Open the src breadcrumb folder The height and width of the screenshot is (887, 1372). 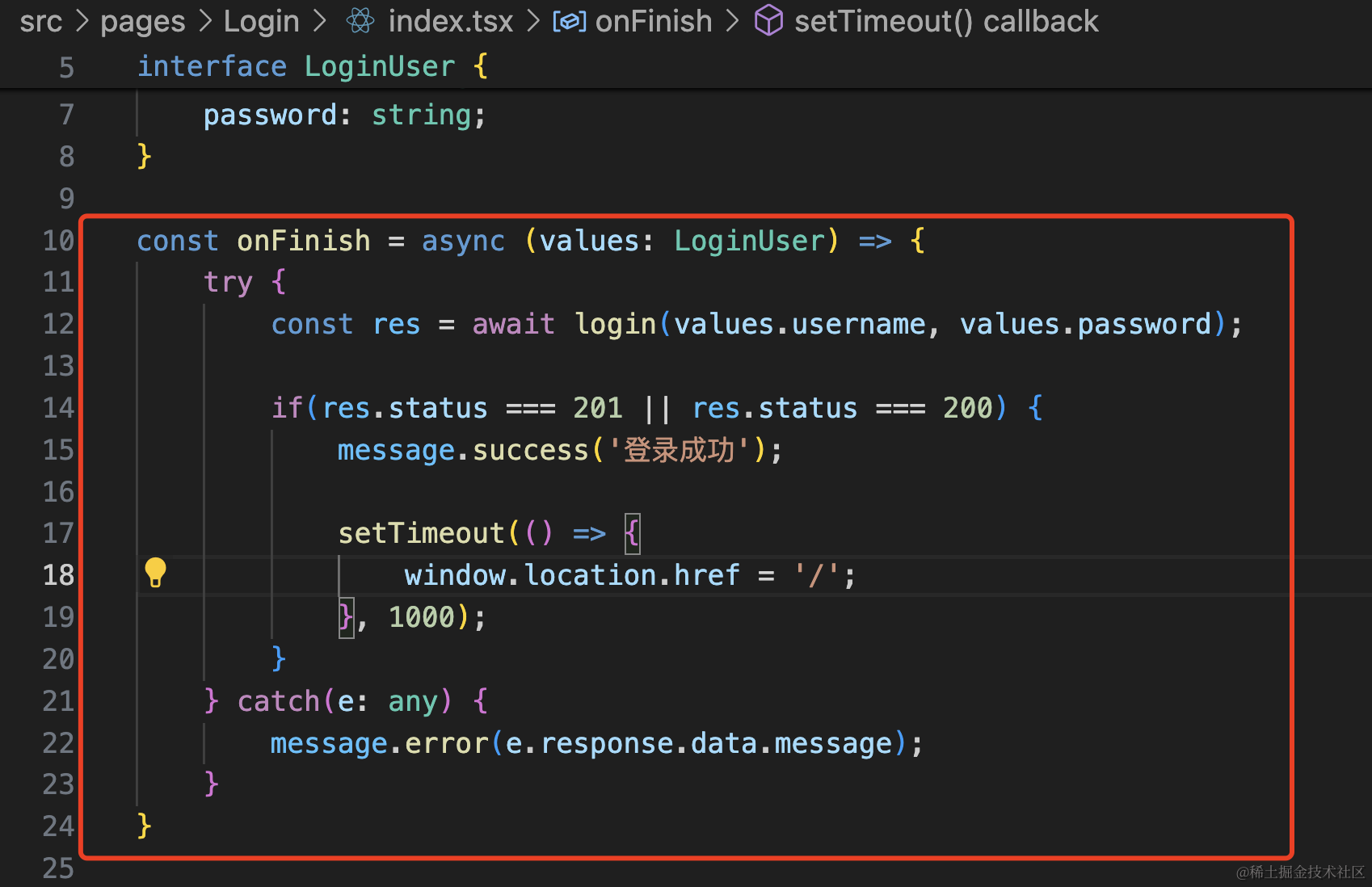coord(40,21)
